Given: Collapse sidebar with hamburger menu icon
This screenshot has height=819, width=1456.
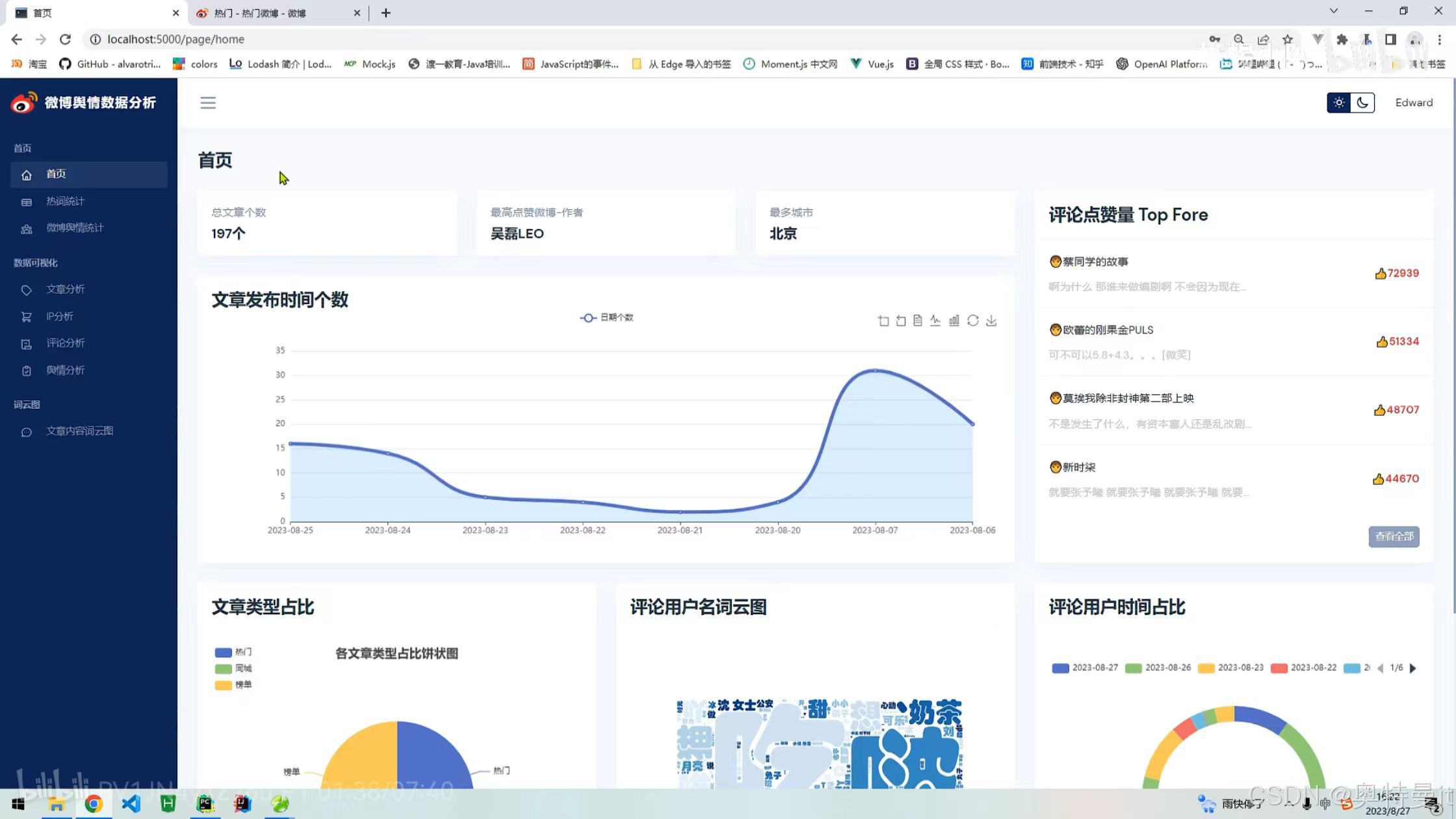Looking at the screenshot, I should click(208, 103).
